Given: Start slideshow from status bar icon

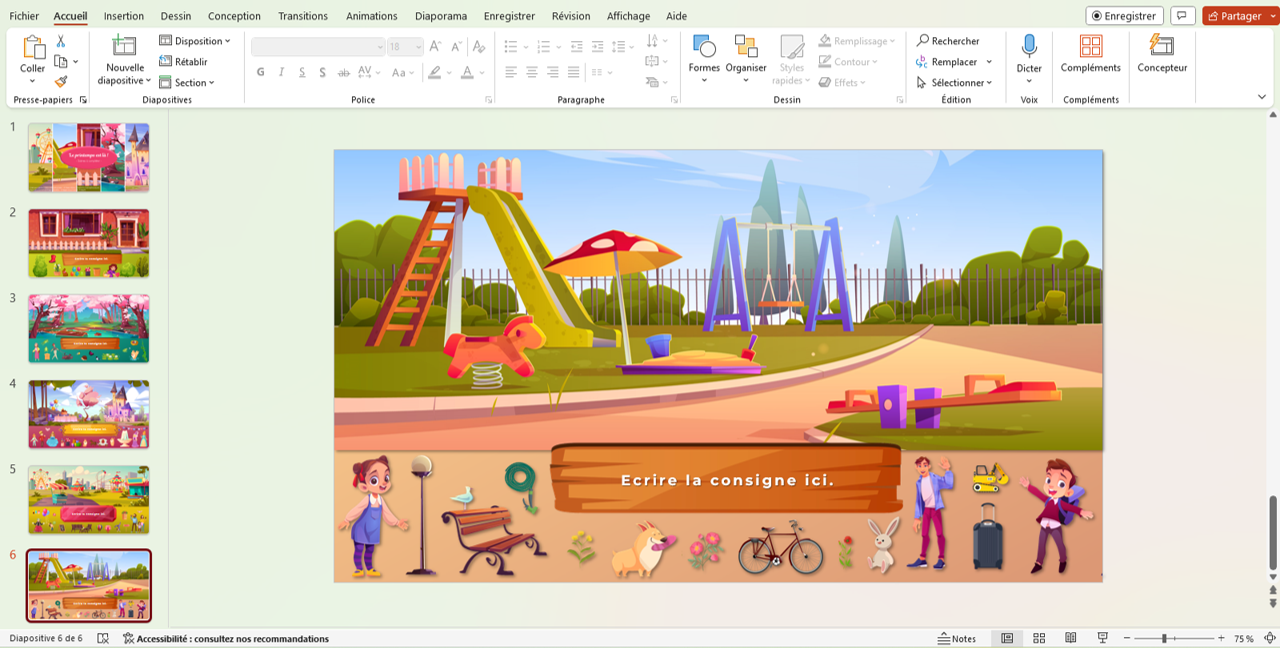Looking at the screenshot, I should tap(1103, 638).
